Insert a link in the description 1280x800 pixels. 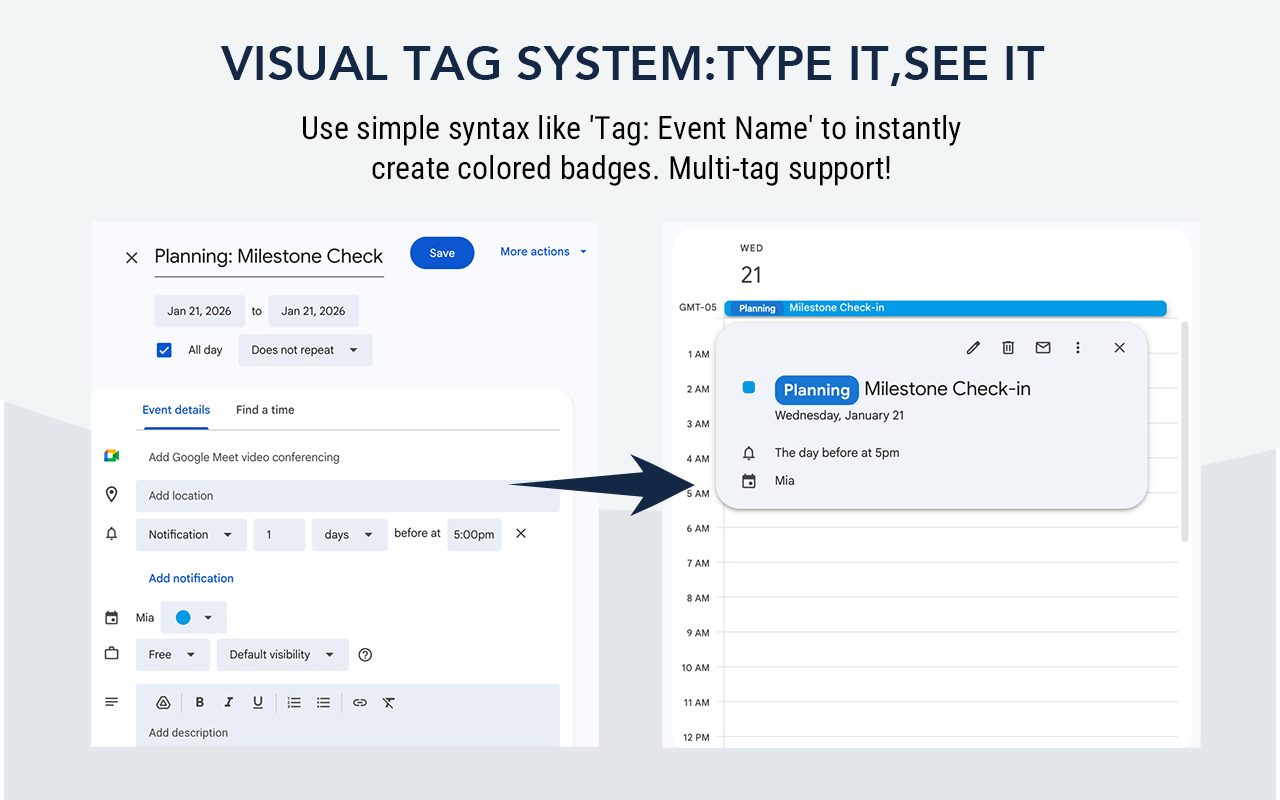(359, 702)
